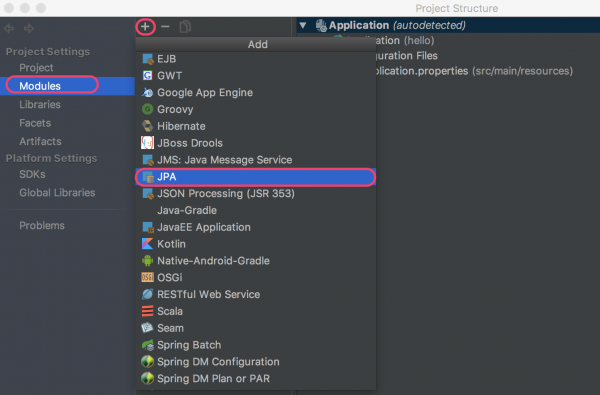This screenshot has height=395, width=600.
Task: Open Facets settings
Action: pos(35,123)
